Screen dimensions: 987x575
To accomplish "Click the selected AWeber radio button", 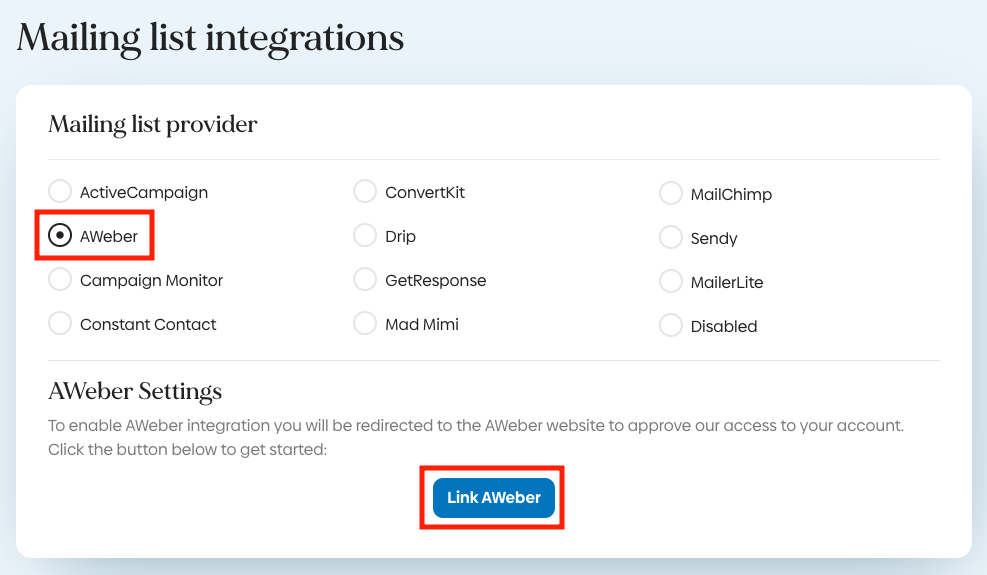I will point(61,236).
